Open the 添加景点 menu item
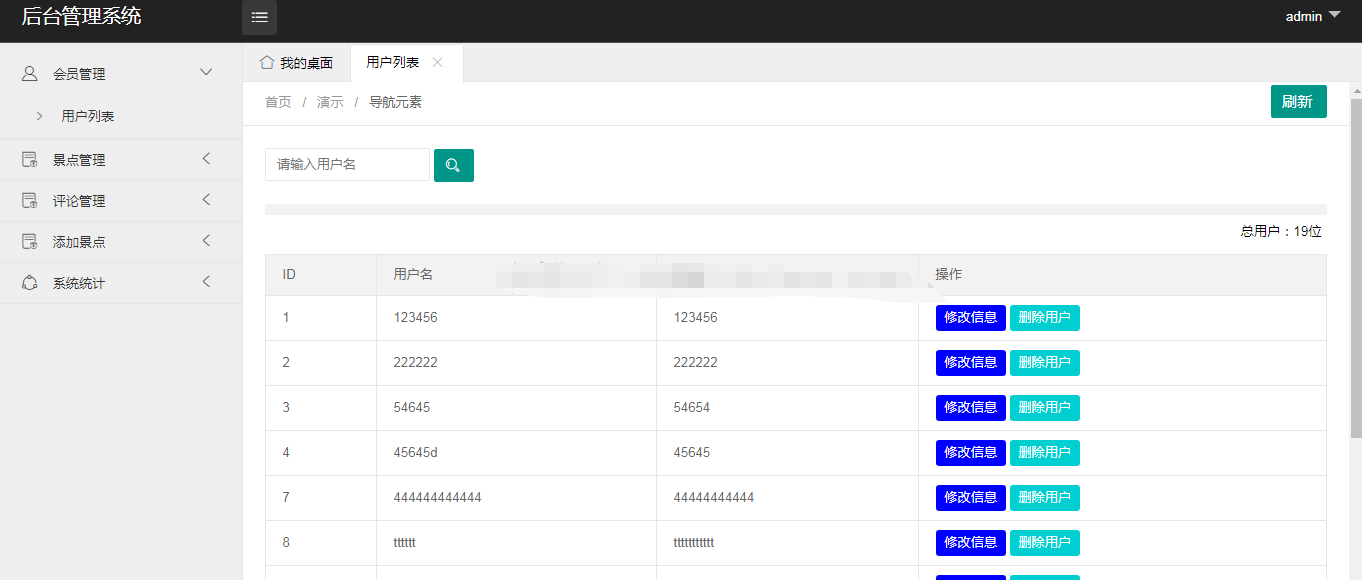This screenshot has height=580, width=1362. [121, 241]
